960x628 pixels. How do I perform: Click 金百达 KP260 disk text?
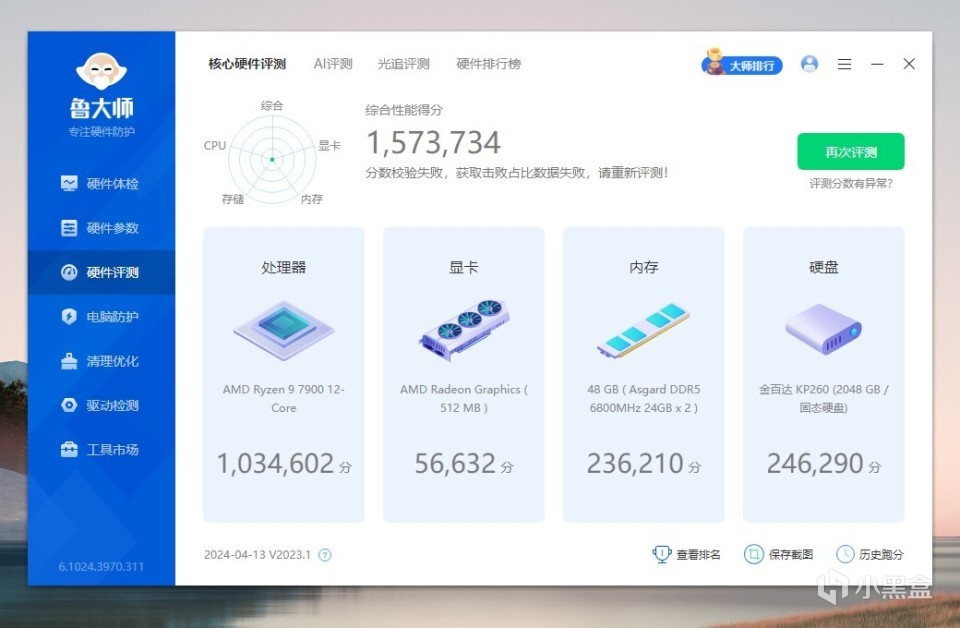pos(823,398)
